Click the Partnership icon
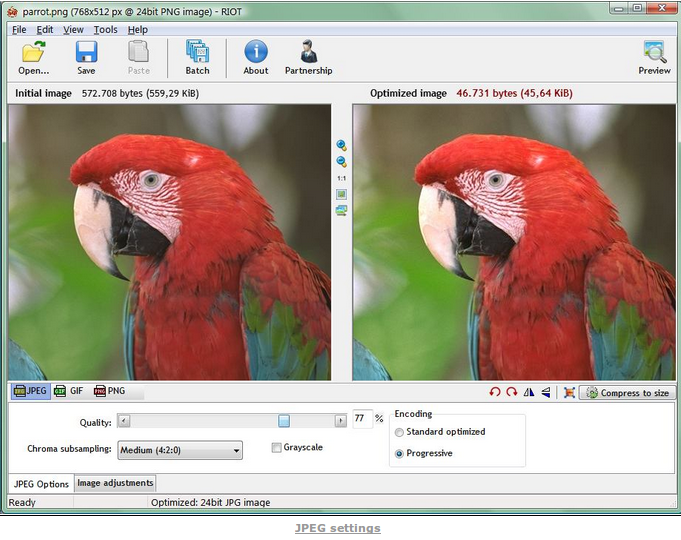Screen dimensions: 681x540 coord(309,57)
